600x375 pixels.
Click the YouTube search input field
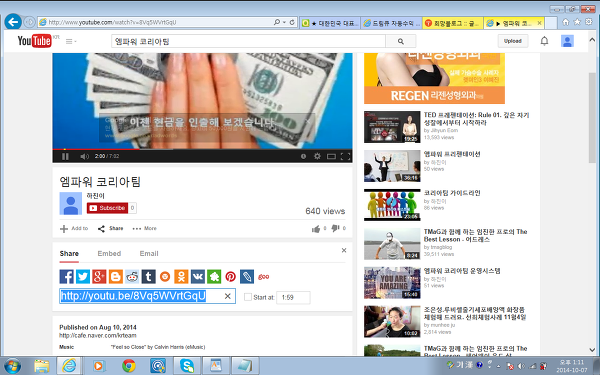coord(248,41)
